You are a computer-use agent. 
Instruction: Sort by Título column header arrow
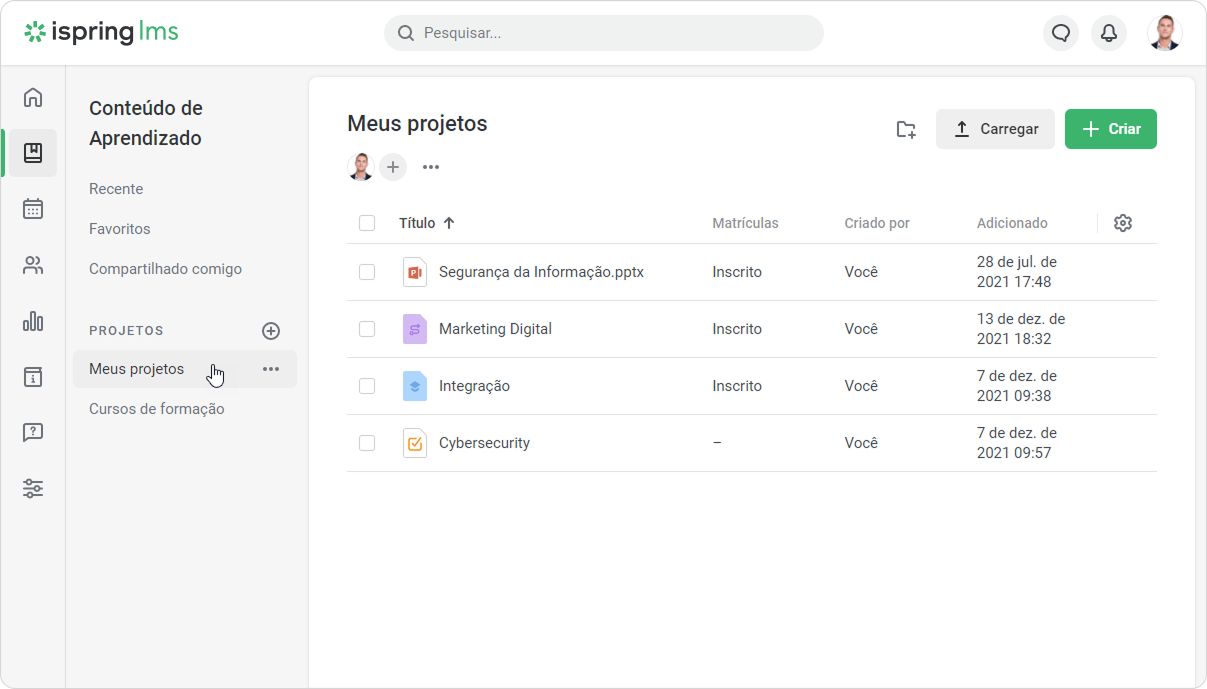(x=448, y=223)
